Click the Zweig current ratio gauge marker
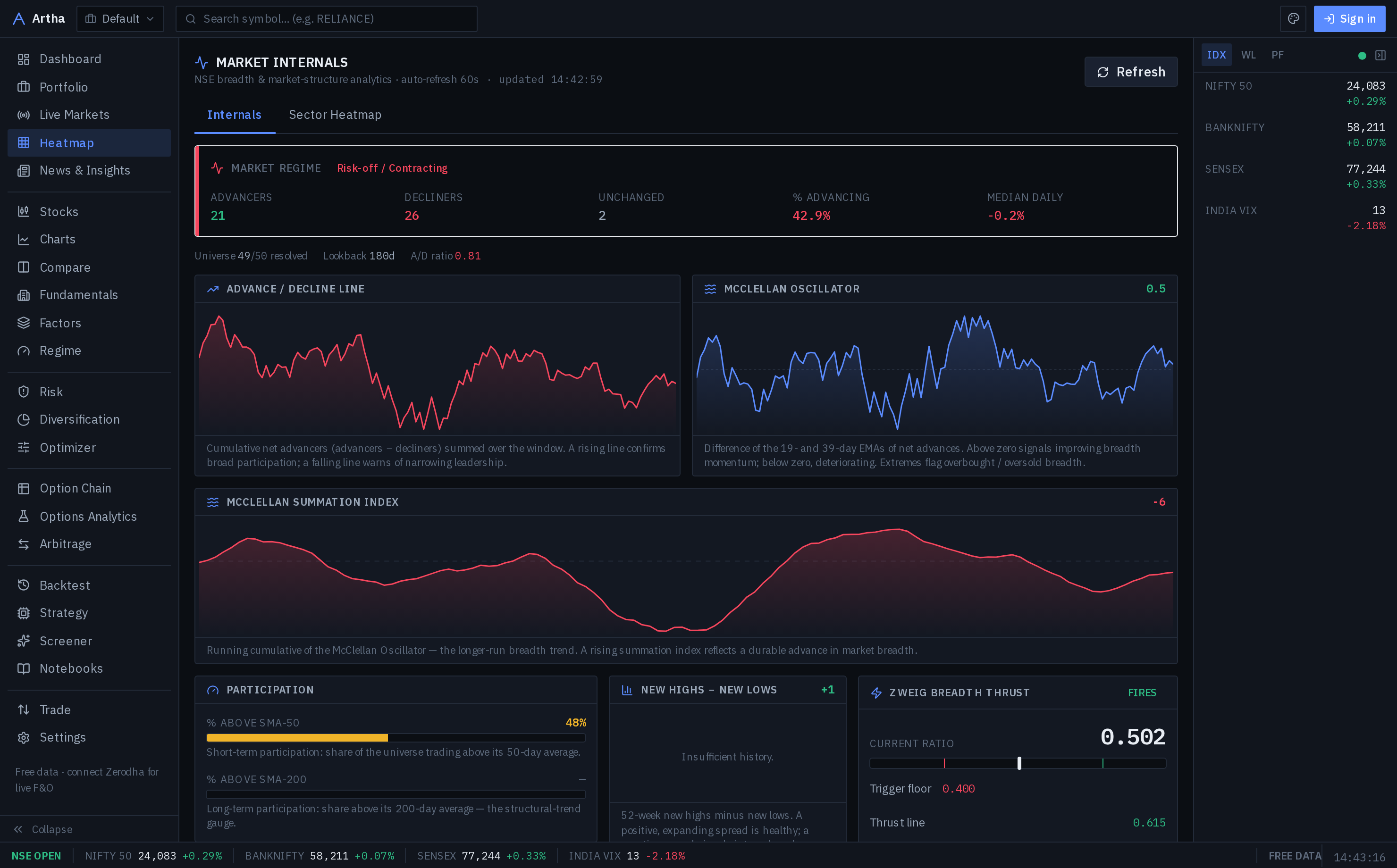 [x=1019, y=763]
